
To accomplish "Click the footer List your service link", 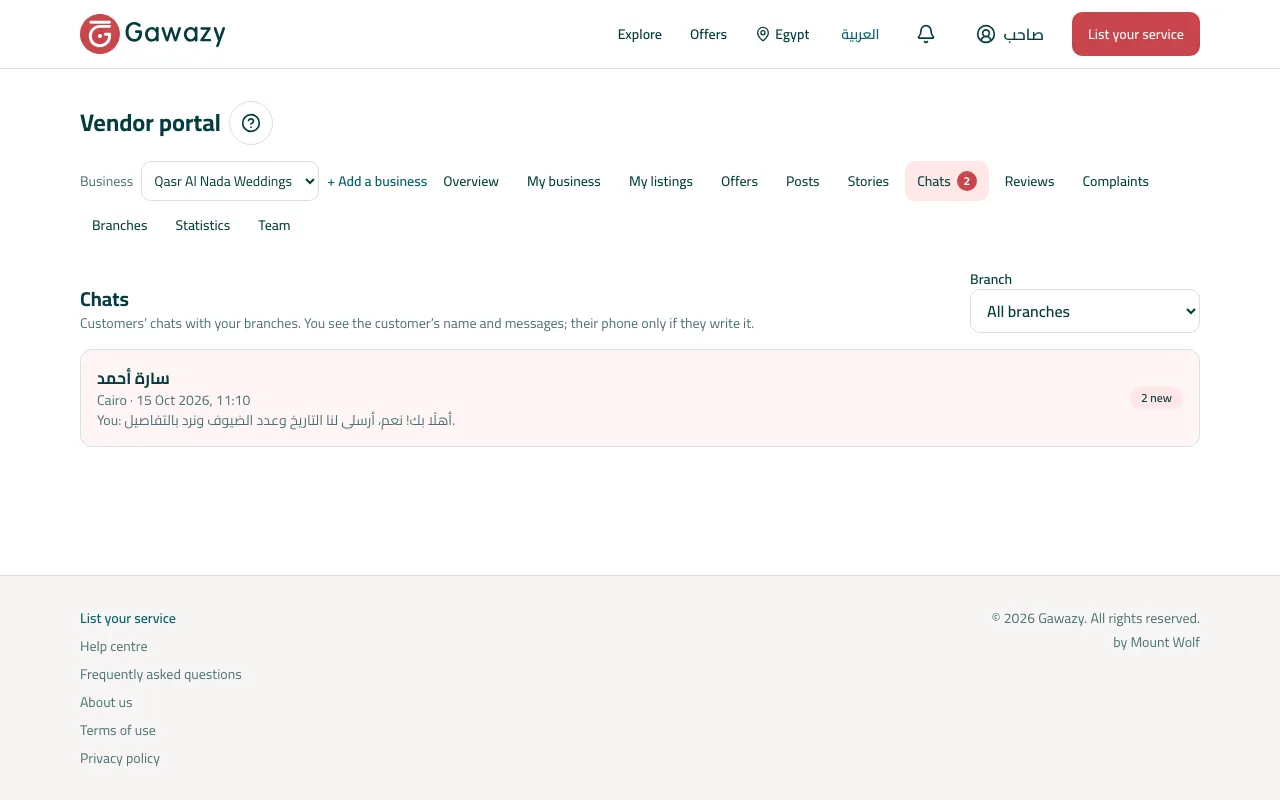I will [128, 618].
